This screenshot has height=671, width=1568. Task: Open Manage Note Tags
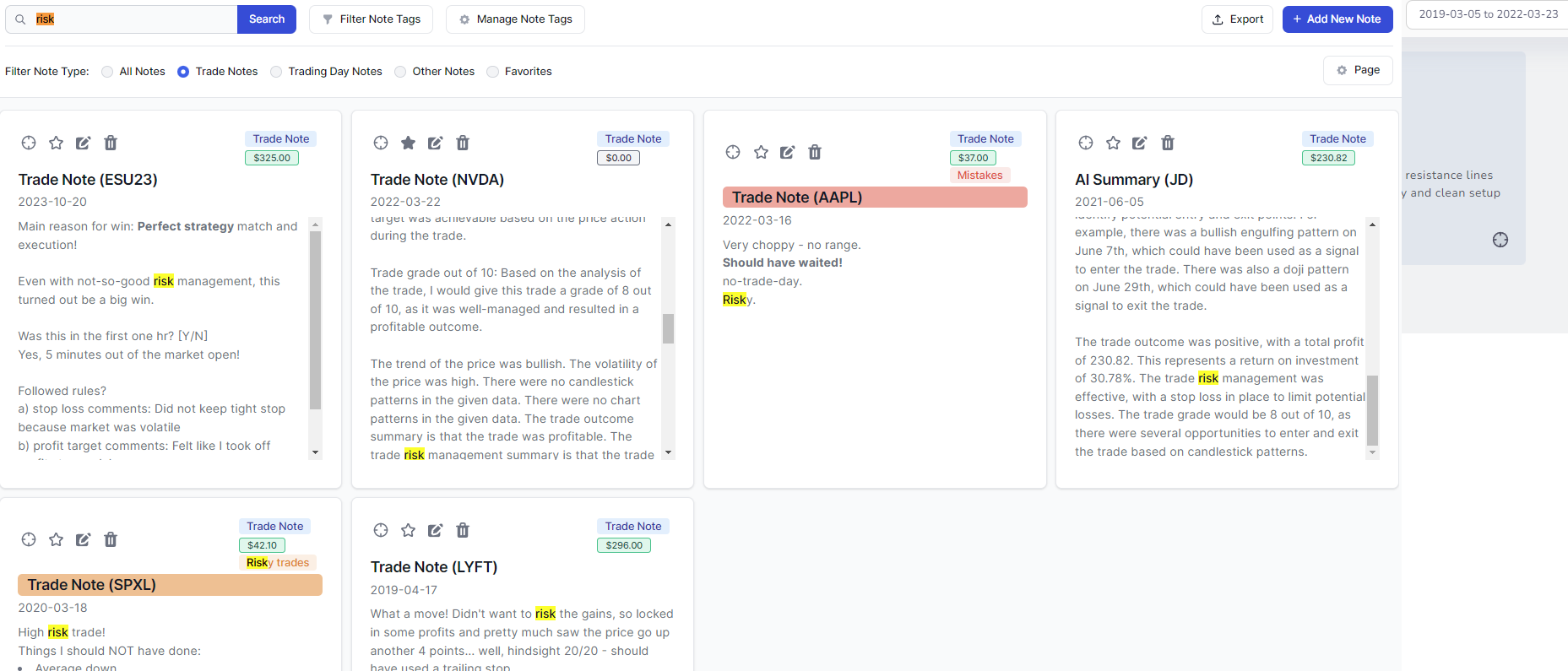pyautogui.click(x=515, y=19)
